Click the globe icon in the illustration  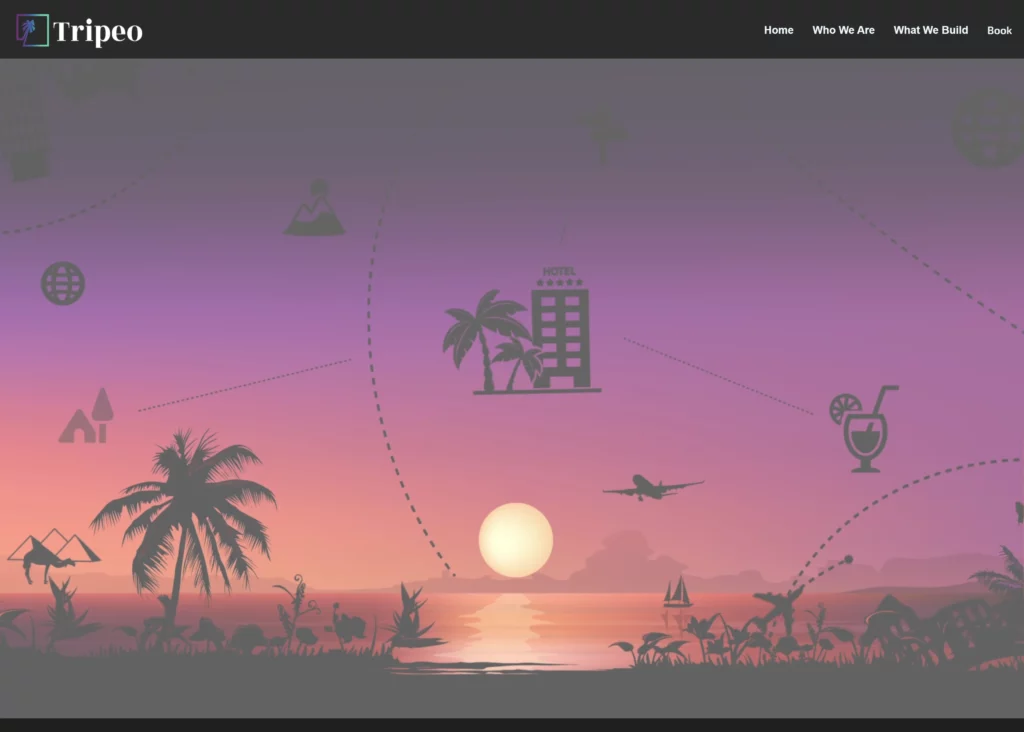tap(62, 284)
